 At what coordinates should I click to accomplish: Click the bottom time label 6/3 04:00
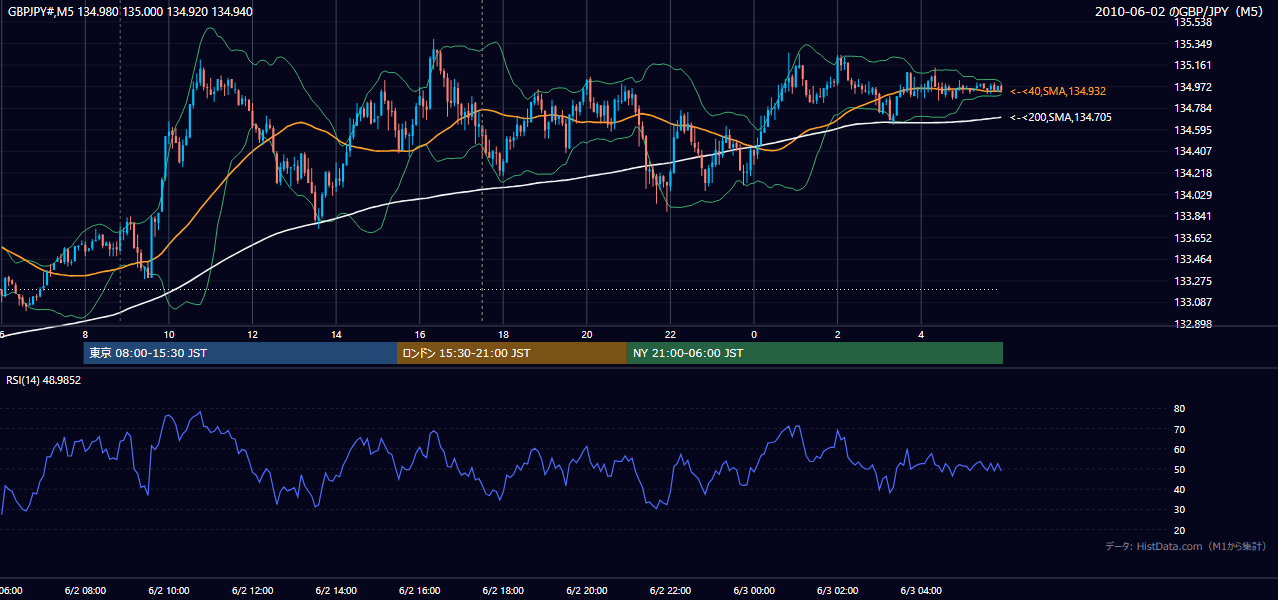coord(922,591)
